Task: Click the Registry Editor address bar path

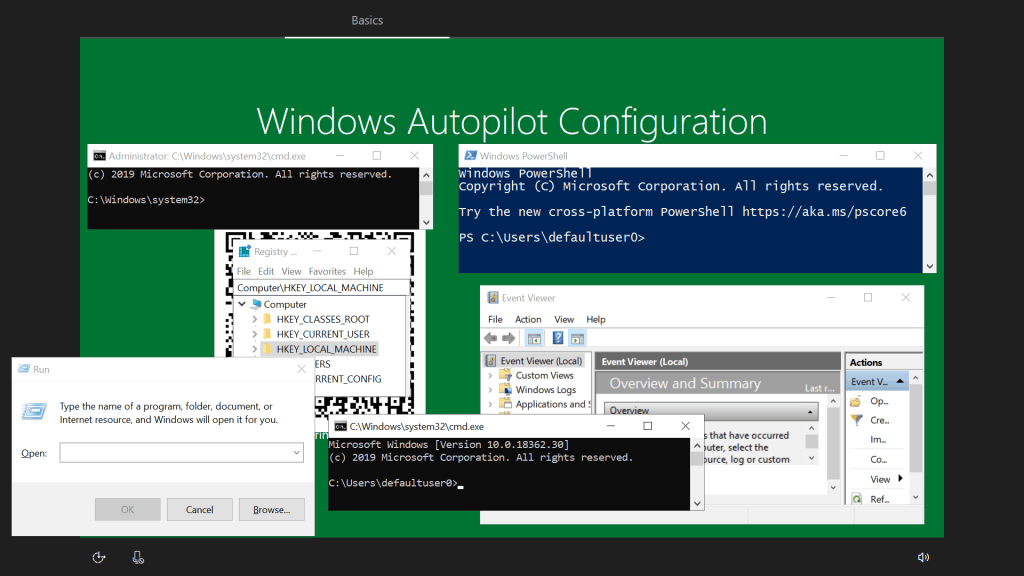Action: coord(321,287)
